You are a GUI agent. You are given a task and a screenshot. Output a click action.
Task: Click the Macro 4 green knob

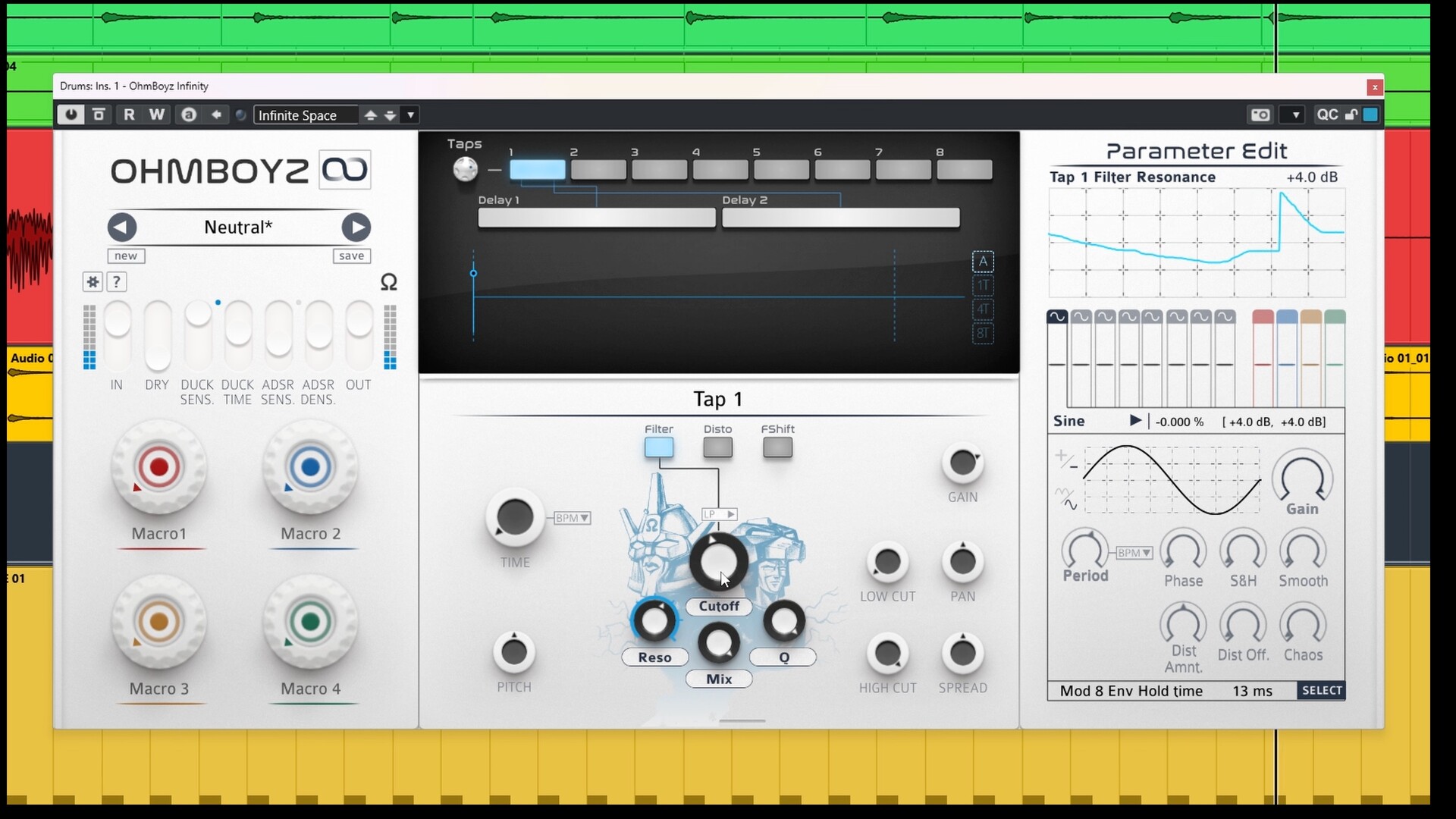pyautogui.click(x=310, y=622)
